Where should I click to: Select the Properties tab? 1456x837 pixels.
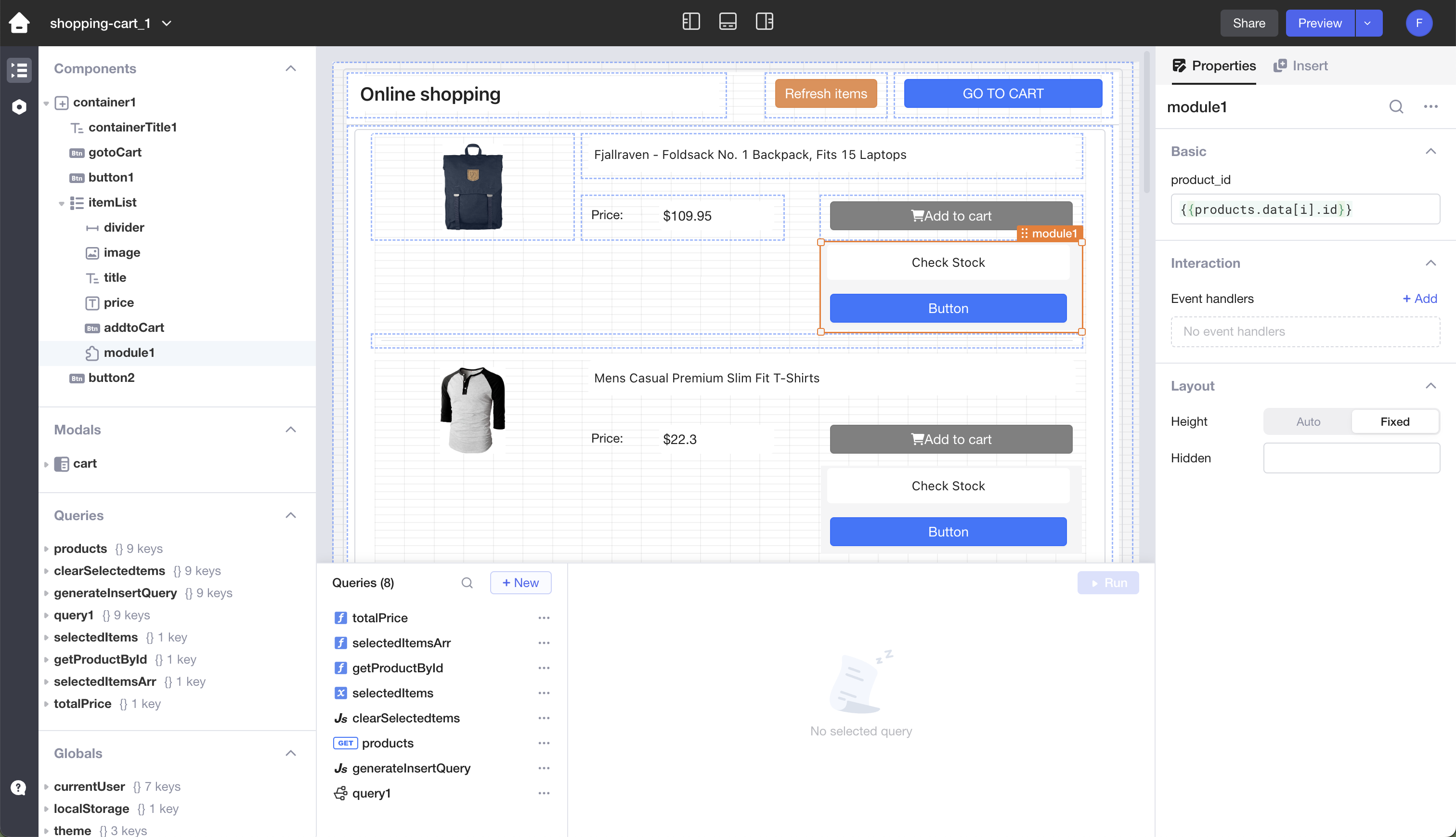coord(1214,65)
